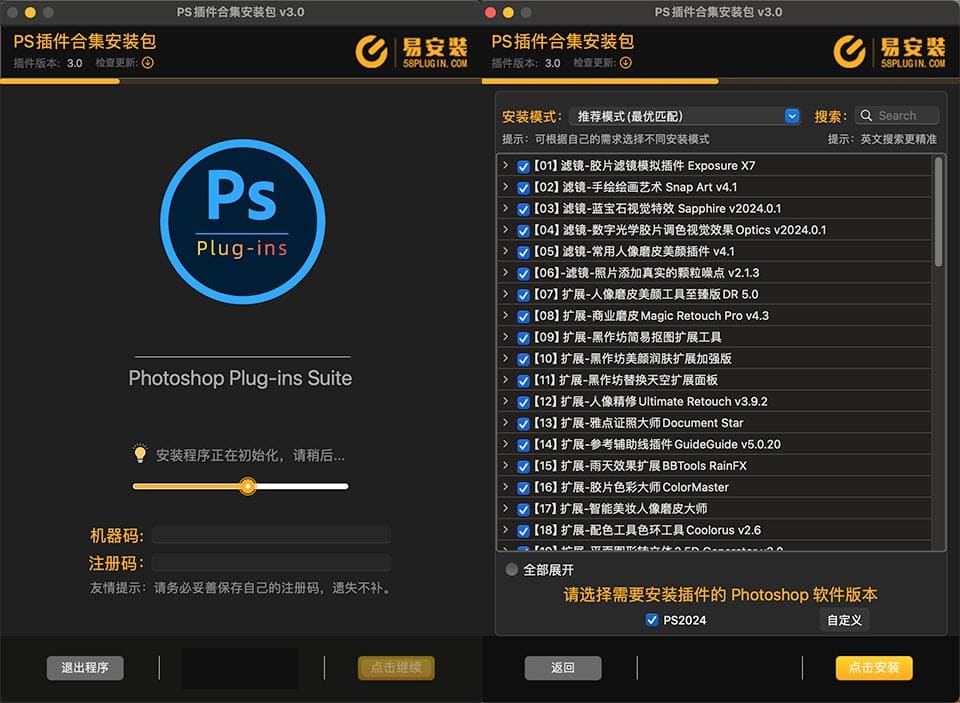Click the 检查更新 download icon in the initializing window
The image size is (960, 703).
click(x=148, y=62)
